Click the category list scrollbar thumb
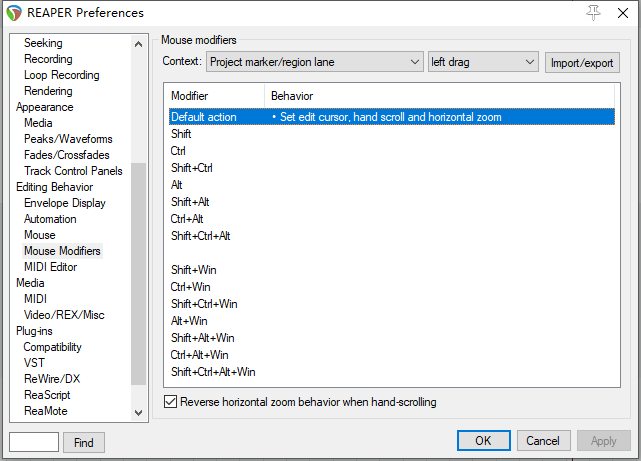This screenshot has height=461, width=641. [139, 274]
